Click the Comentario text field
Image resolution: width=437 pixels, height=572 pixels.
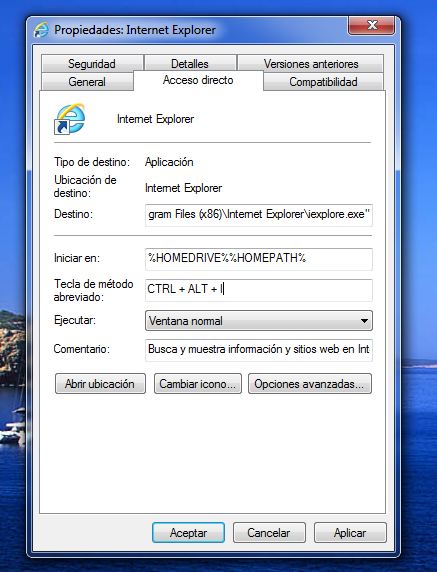click(259, 350)
